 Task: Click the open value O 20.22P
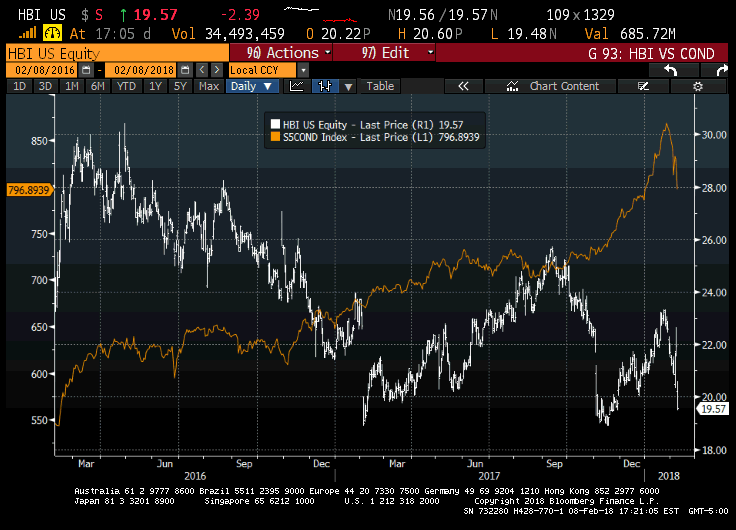click(338, 34)
